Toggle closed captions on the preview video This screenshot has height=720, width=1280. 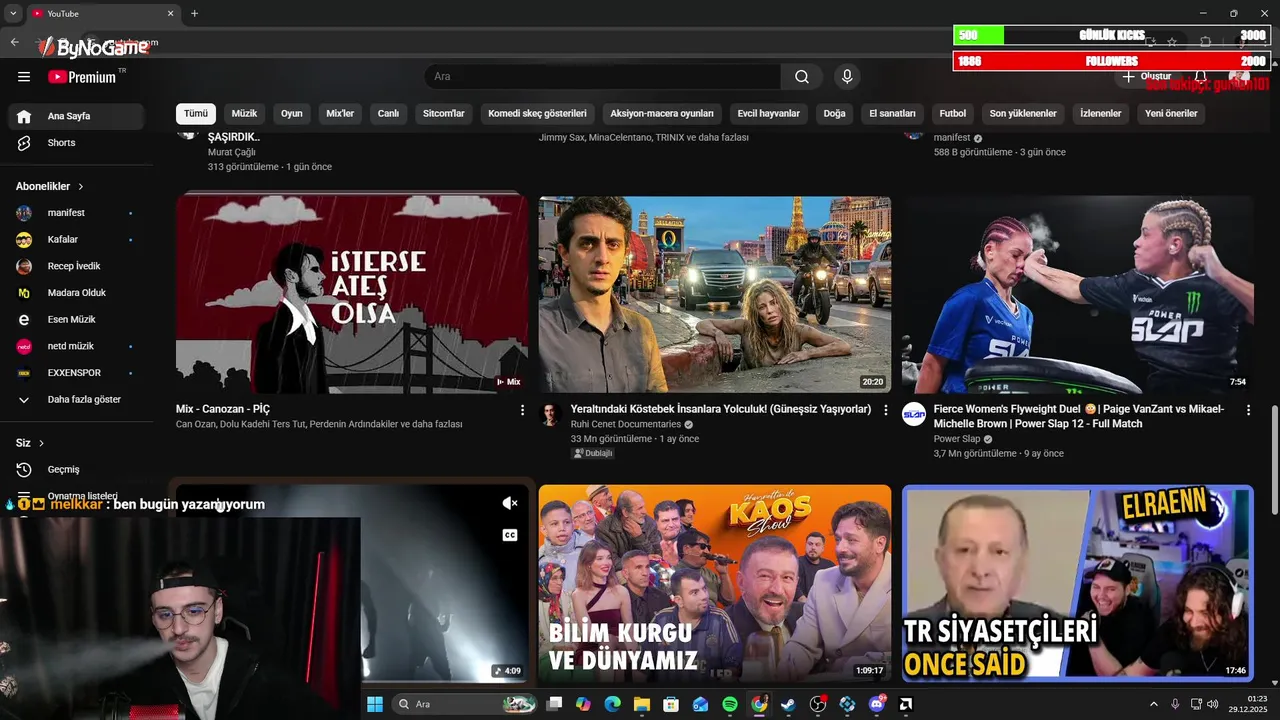510,535
